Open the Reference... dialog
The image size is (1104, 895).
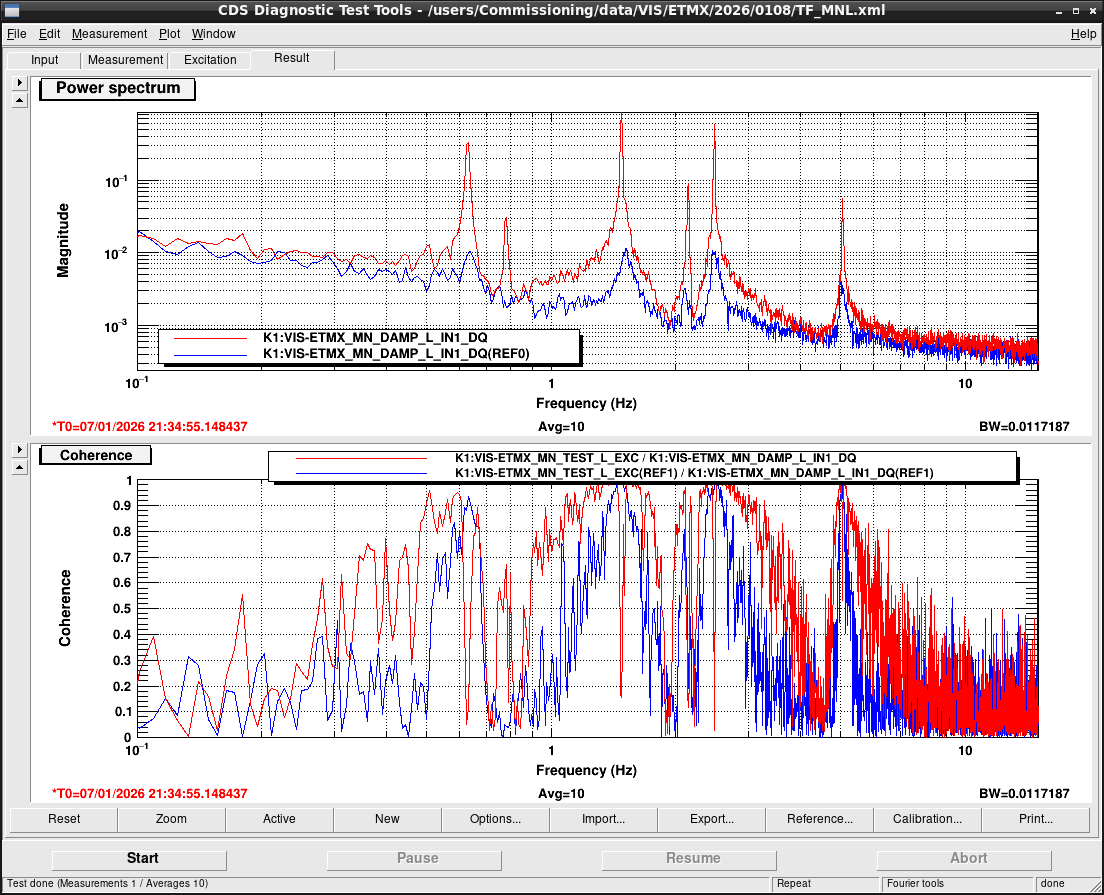(820, 819)
